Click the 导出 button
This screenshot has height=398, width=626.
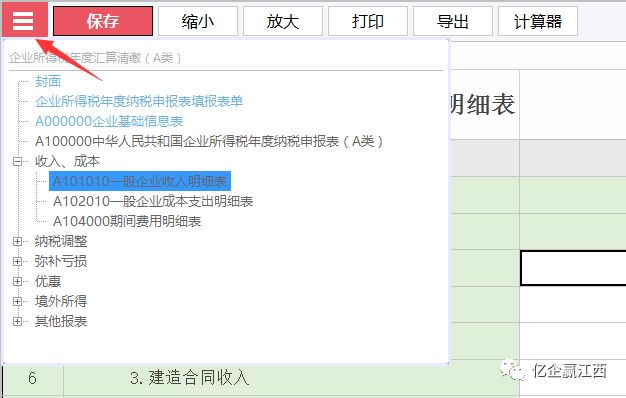(453, 21)
